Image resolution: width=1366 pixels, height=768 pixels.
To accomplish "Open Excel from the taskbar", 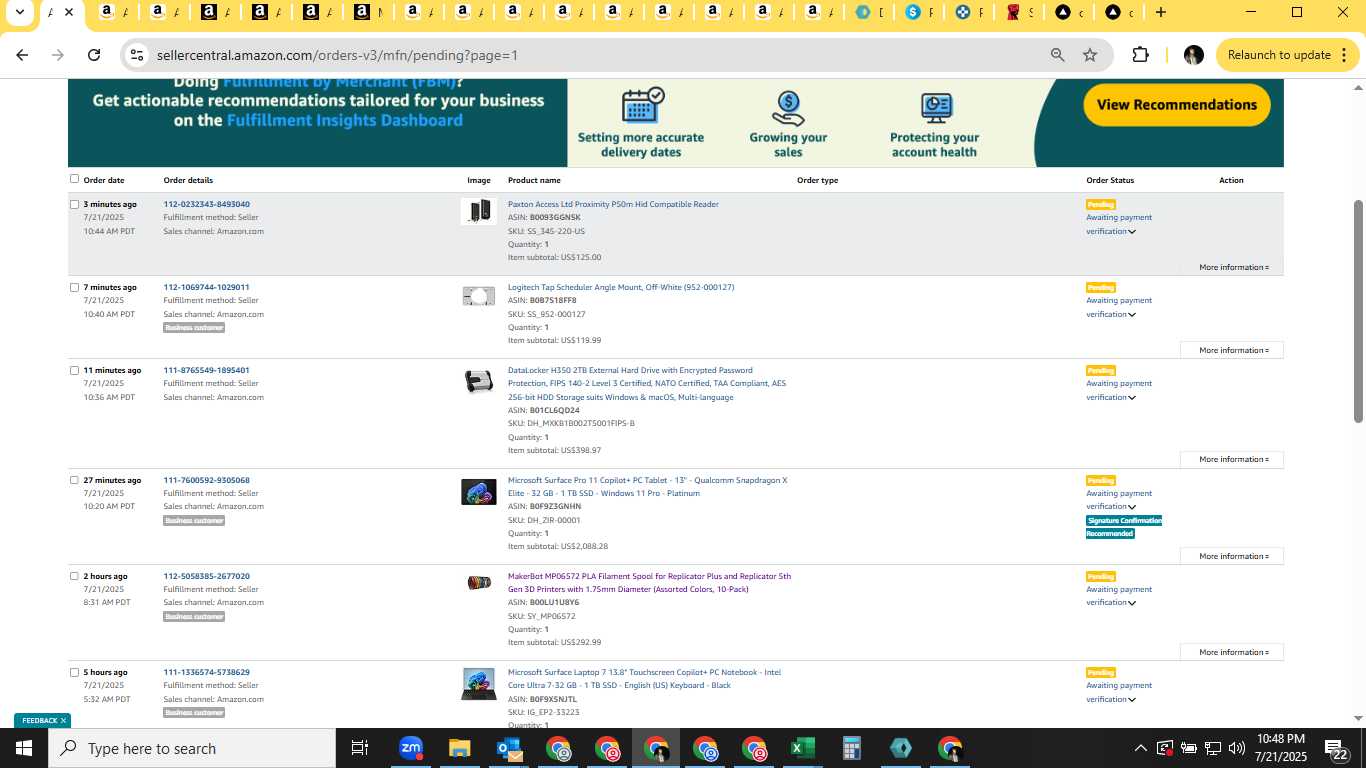I will 802,748.
